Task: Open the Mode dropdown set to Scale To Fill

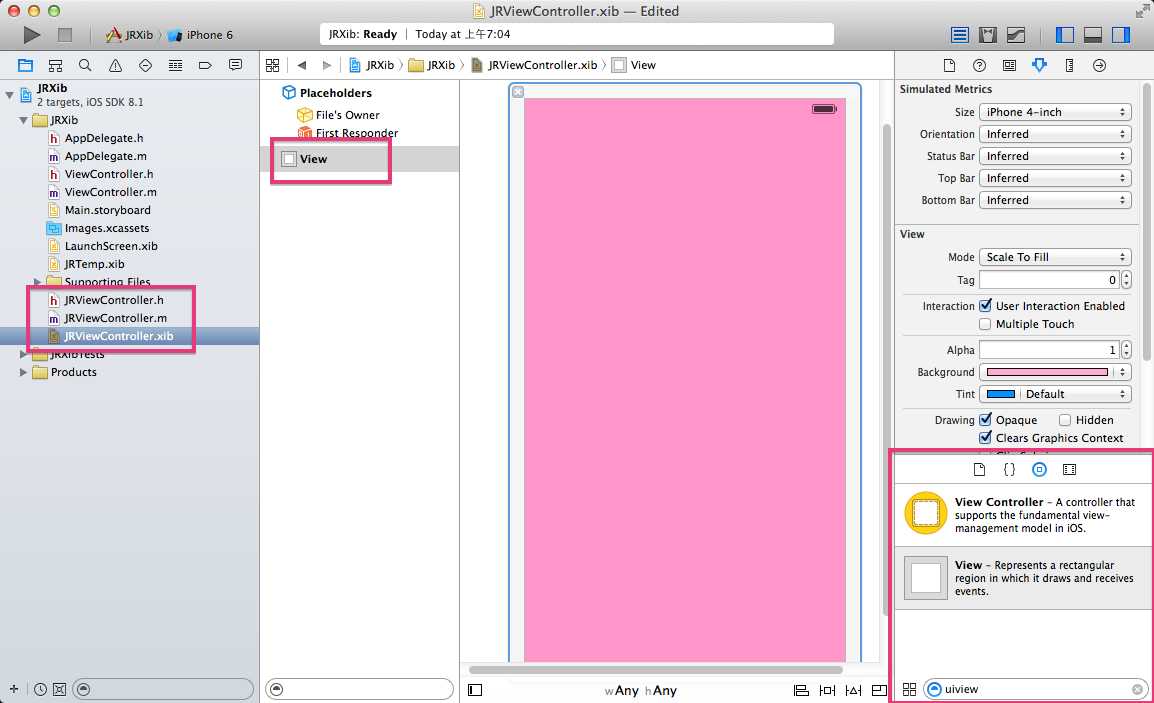Action: pos(1055,257)
